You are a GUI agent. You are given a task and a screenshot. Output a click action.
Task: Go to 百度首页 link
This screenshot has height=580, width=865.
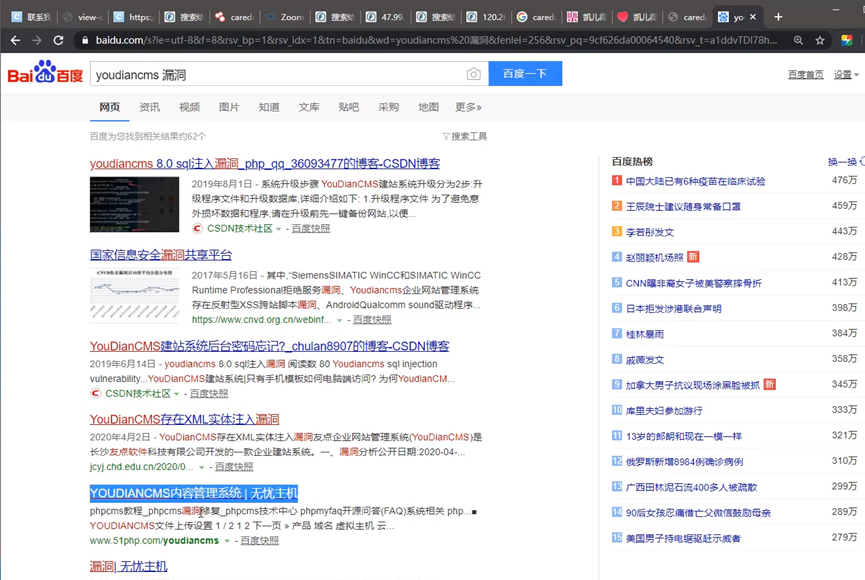pyautogui.click(x=805, y=75)
